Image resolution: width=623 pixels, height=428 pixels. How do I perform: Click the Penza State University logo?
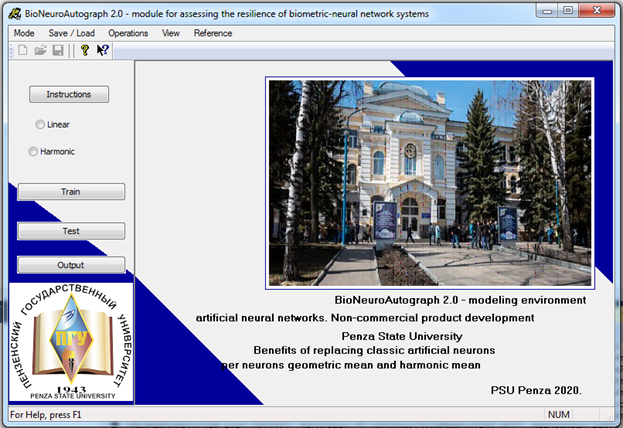click(x=71, y=342)
